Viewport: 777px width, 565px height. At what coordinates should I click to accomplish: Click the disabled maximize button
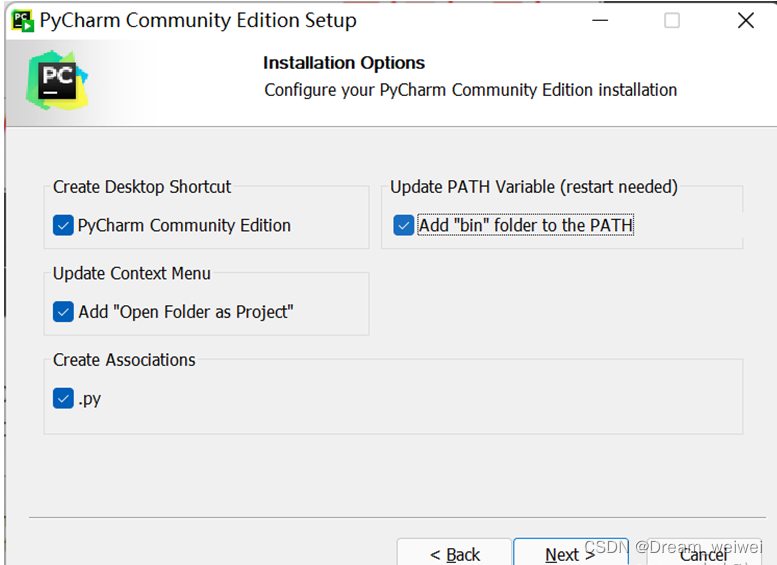(672, 21)
